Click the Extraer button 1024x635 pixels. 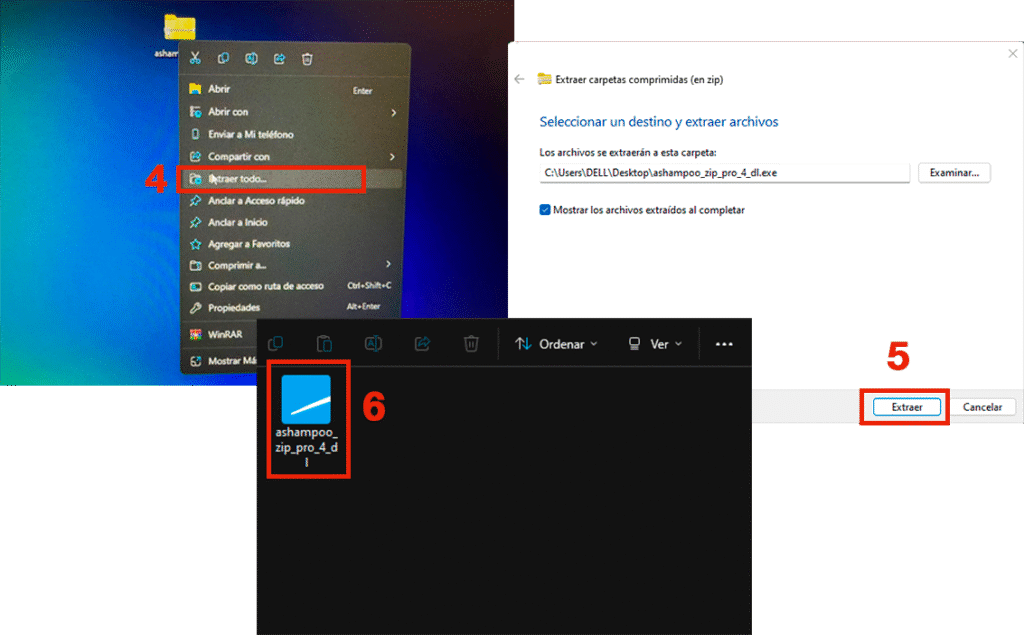pyautogui.click(x=905, y=407)
